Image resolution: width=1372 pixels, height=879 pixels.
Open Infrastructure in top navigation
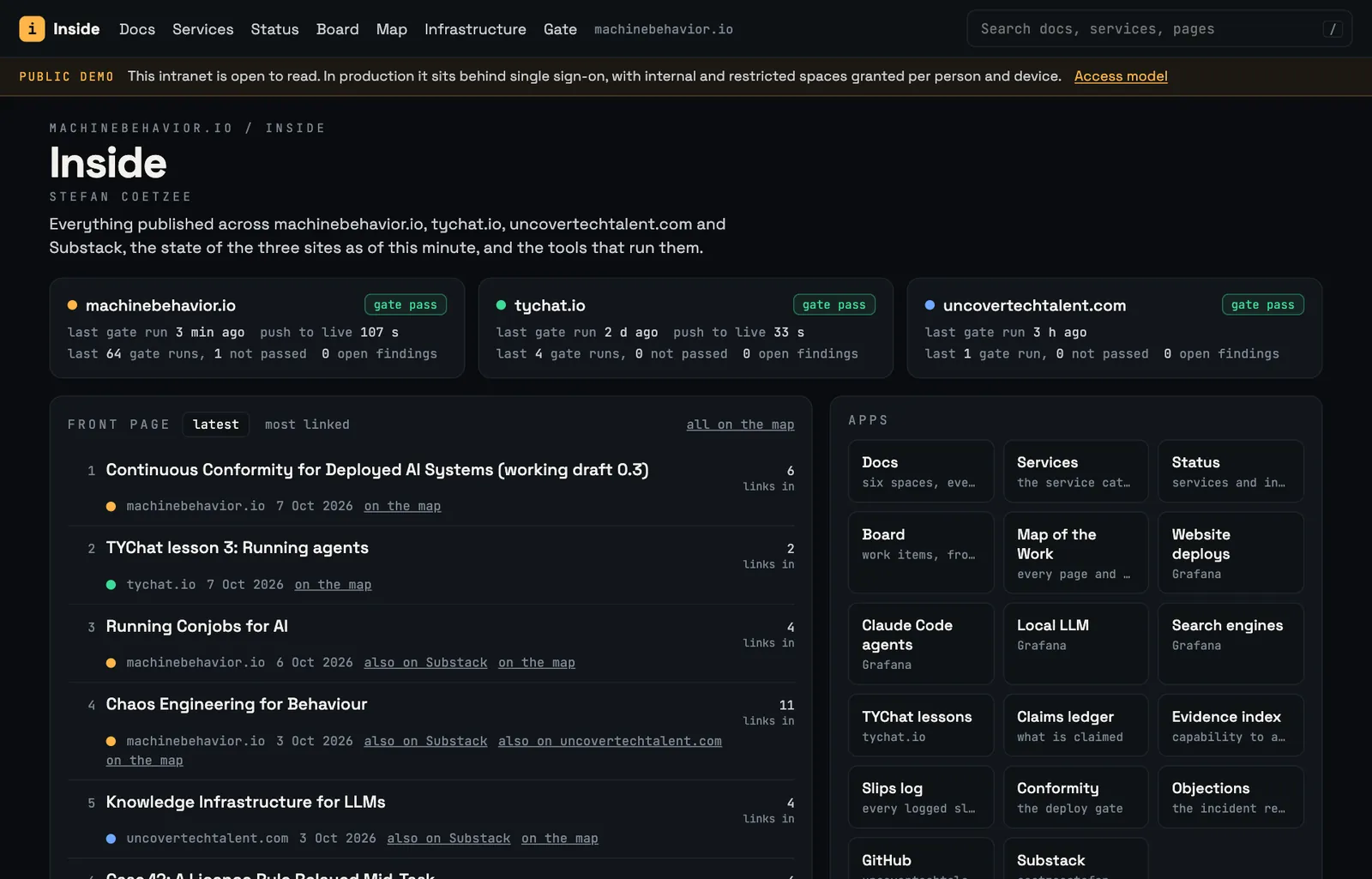(x=475, y=29)
